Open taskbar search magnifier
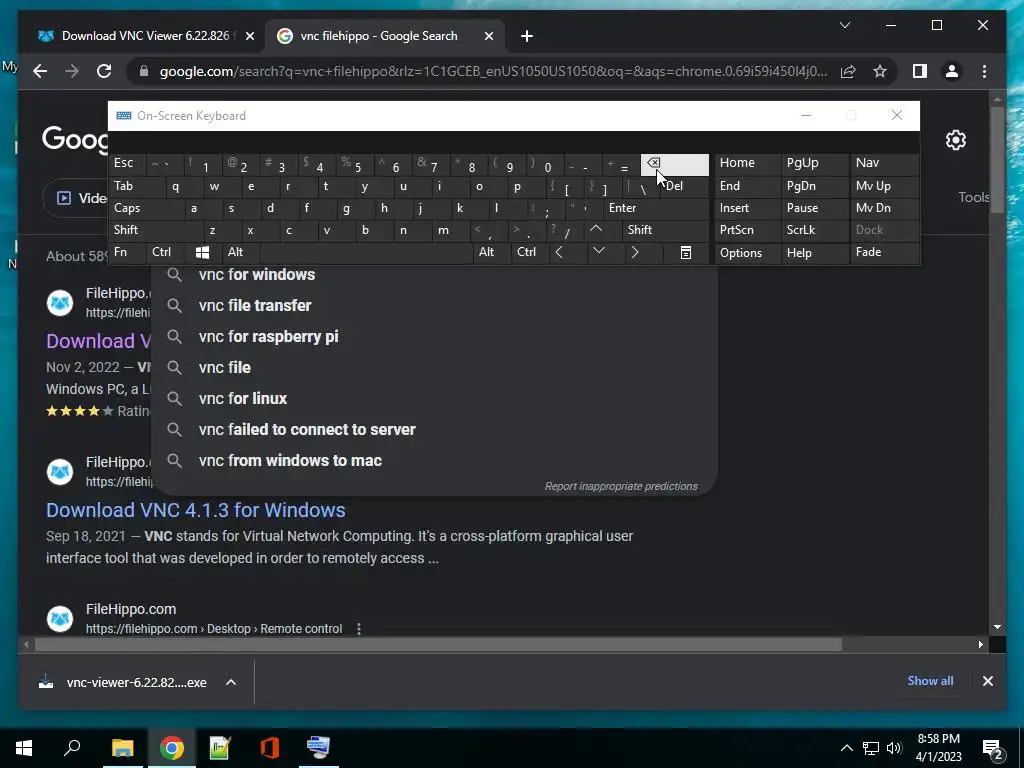This screenshot has width=1024, height=768. tap(72, 748)
